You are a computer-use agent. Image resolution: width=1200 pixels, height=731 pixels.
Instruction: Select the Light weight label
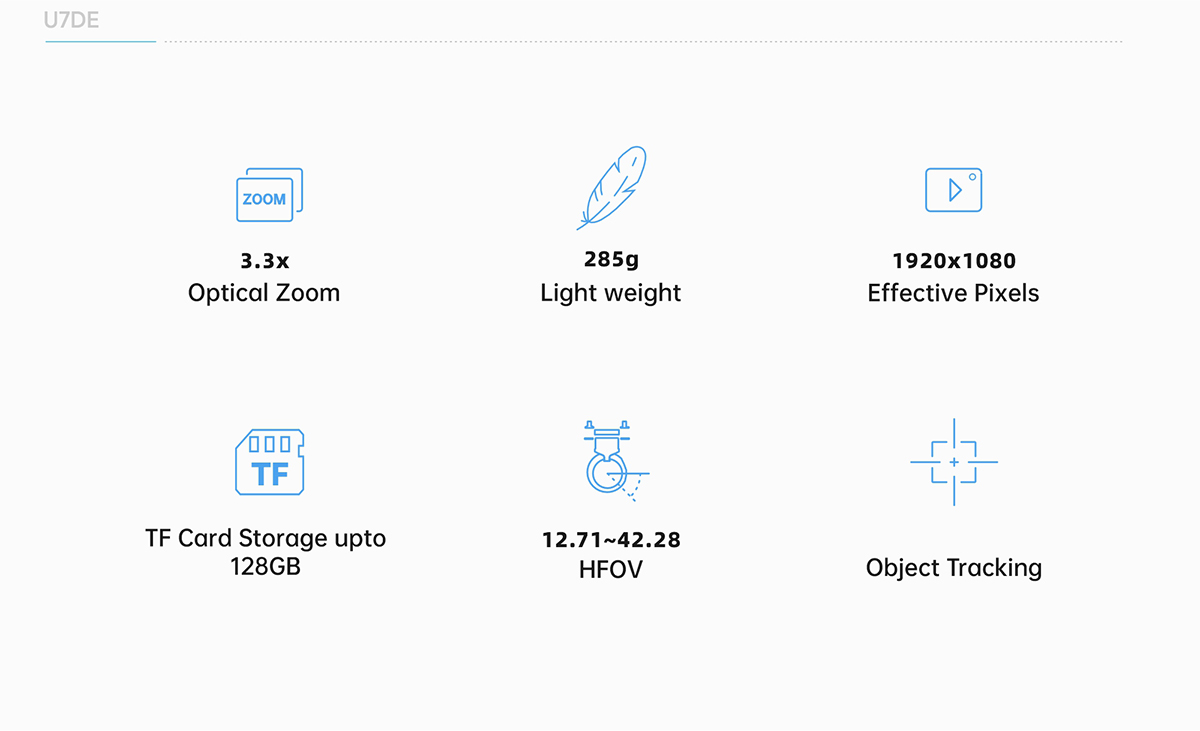[x=611, y=293]
